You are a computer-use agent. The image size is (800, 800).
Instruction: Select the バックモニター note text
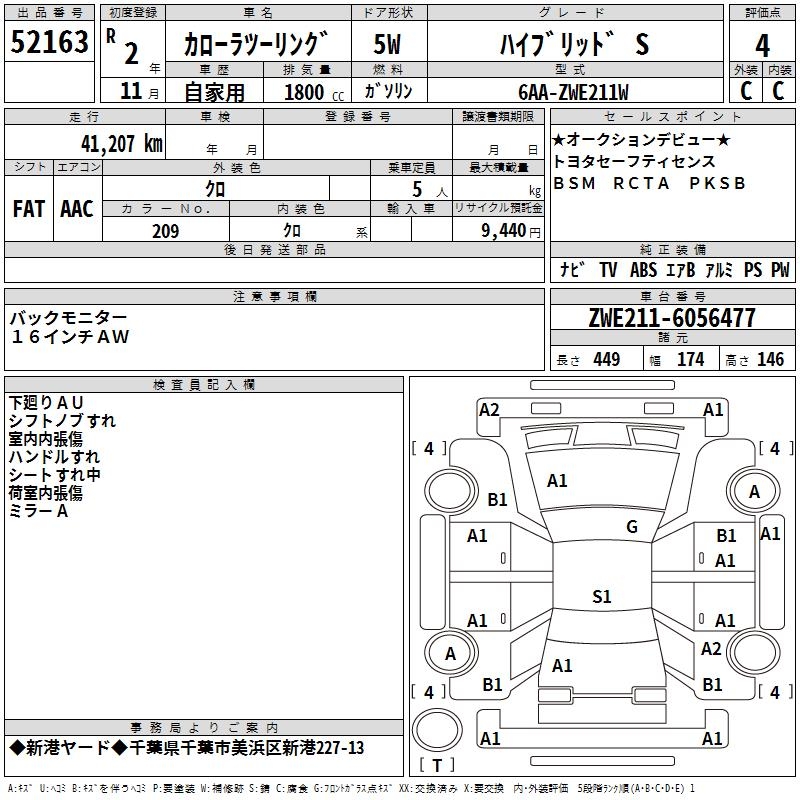(69, 318)
